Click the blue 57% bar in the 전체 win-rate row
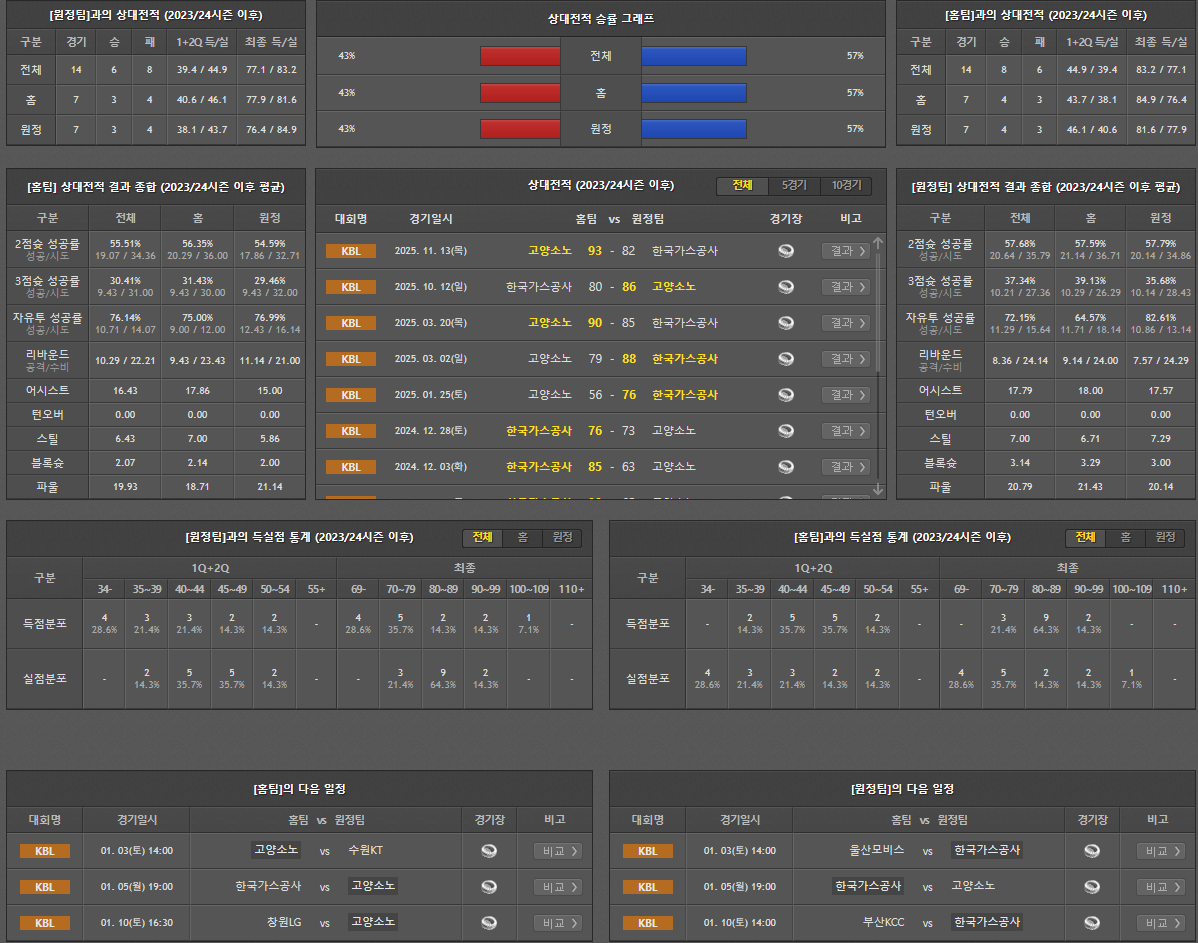 (x=693, y=56)
